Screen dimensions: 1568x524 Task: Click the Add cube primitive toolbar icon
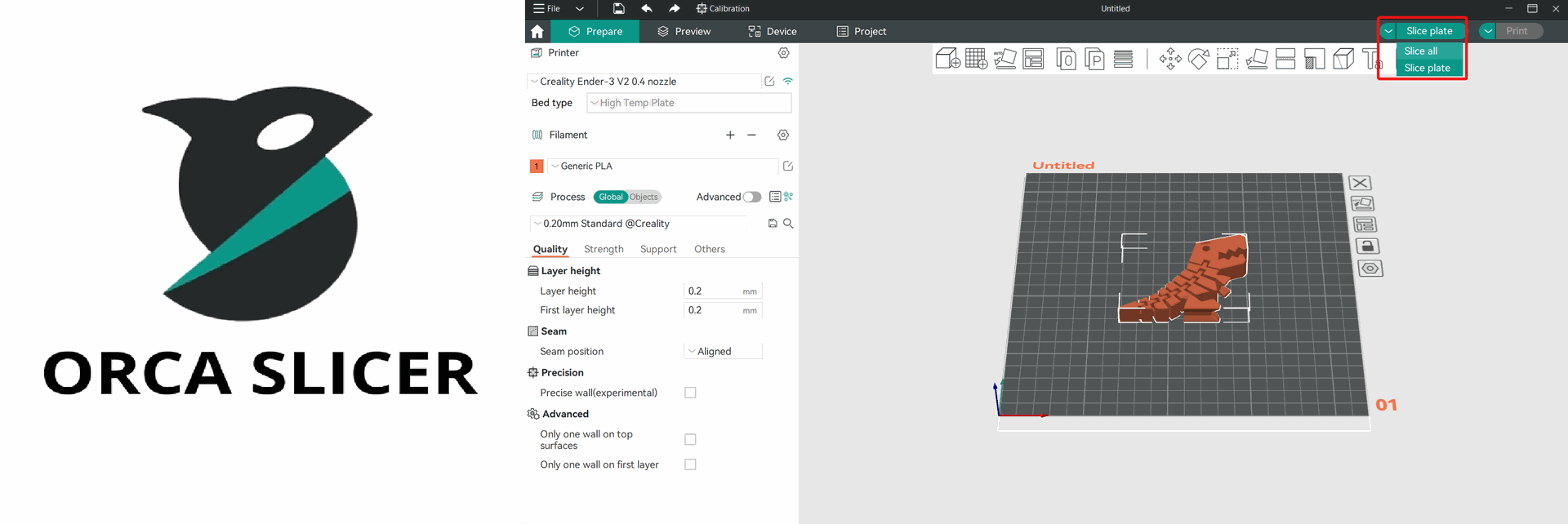947,59
